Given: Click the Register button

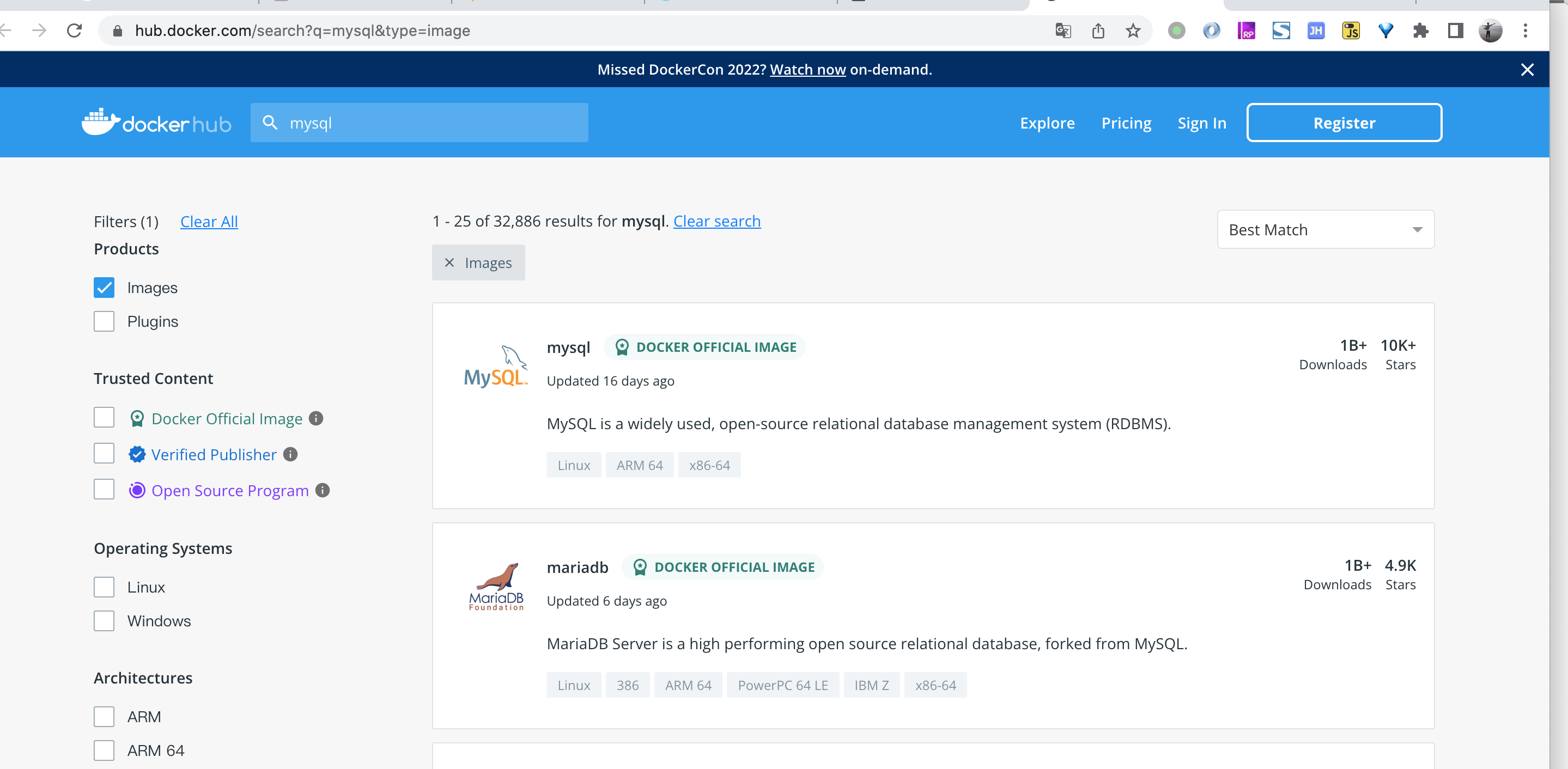Looking at the screenshot, I should pyautogui.click(x=1344, y=123).
